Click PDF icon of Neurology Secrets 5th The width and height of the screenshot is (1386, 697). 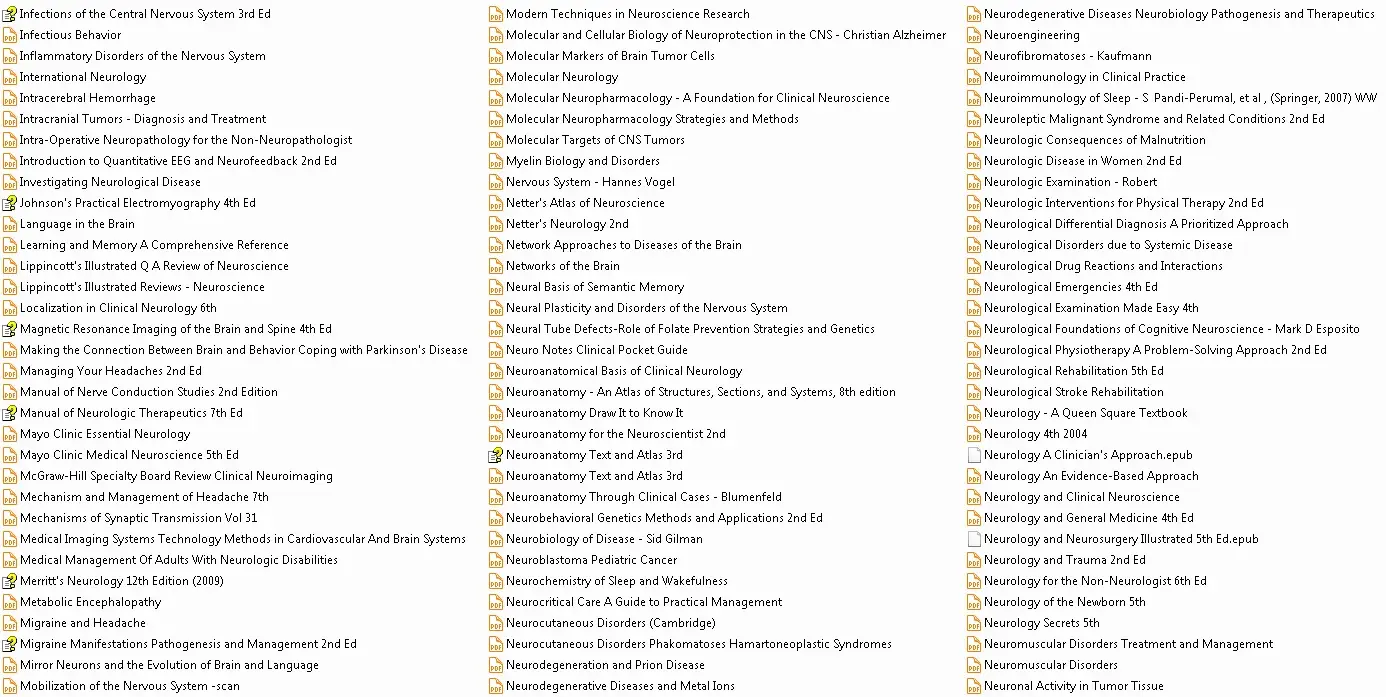pos(974,623)
